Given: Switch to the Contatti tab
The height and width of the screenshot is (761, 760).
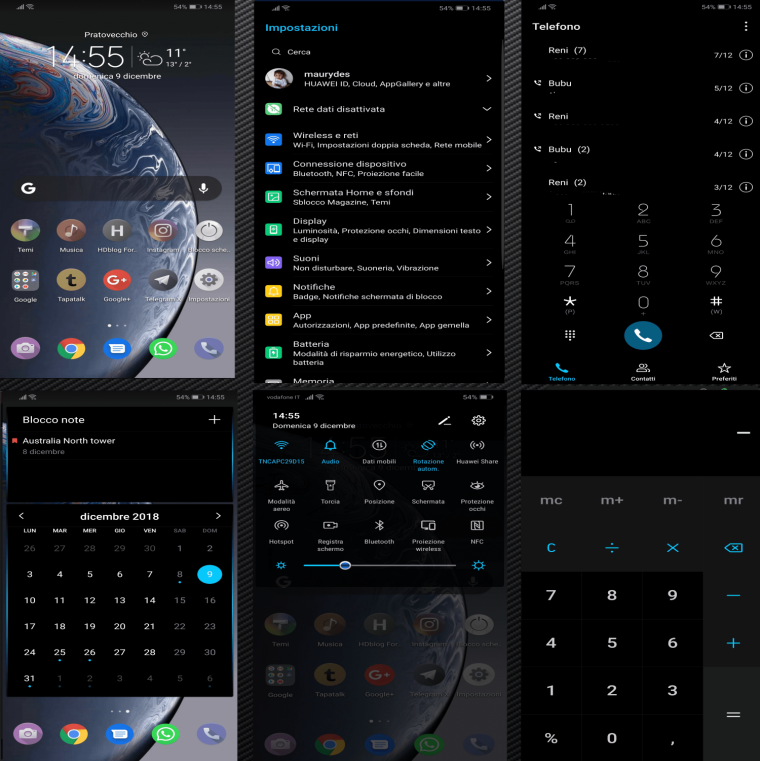Looking at the screenshot, I should pos(643,371).
